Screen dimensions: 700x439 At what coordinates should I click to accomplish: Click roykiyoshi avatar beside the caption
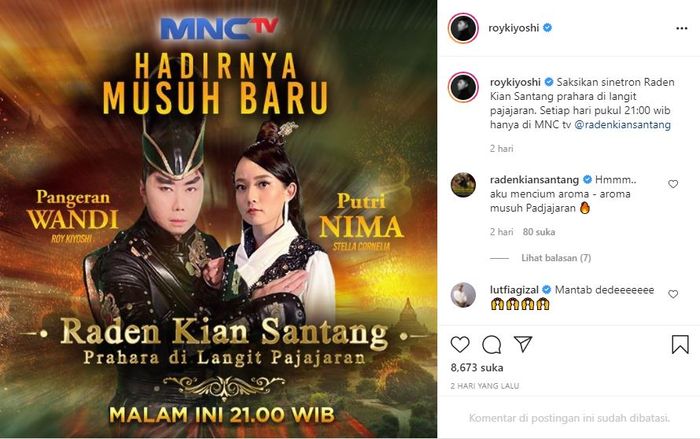pyautogui.click(x=463, y=88)
